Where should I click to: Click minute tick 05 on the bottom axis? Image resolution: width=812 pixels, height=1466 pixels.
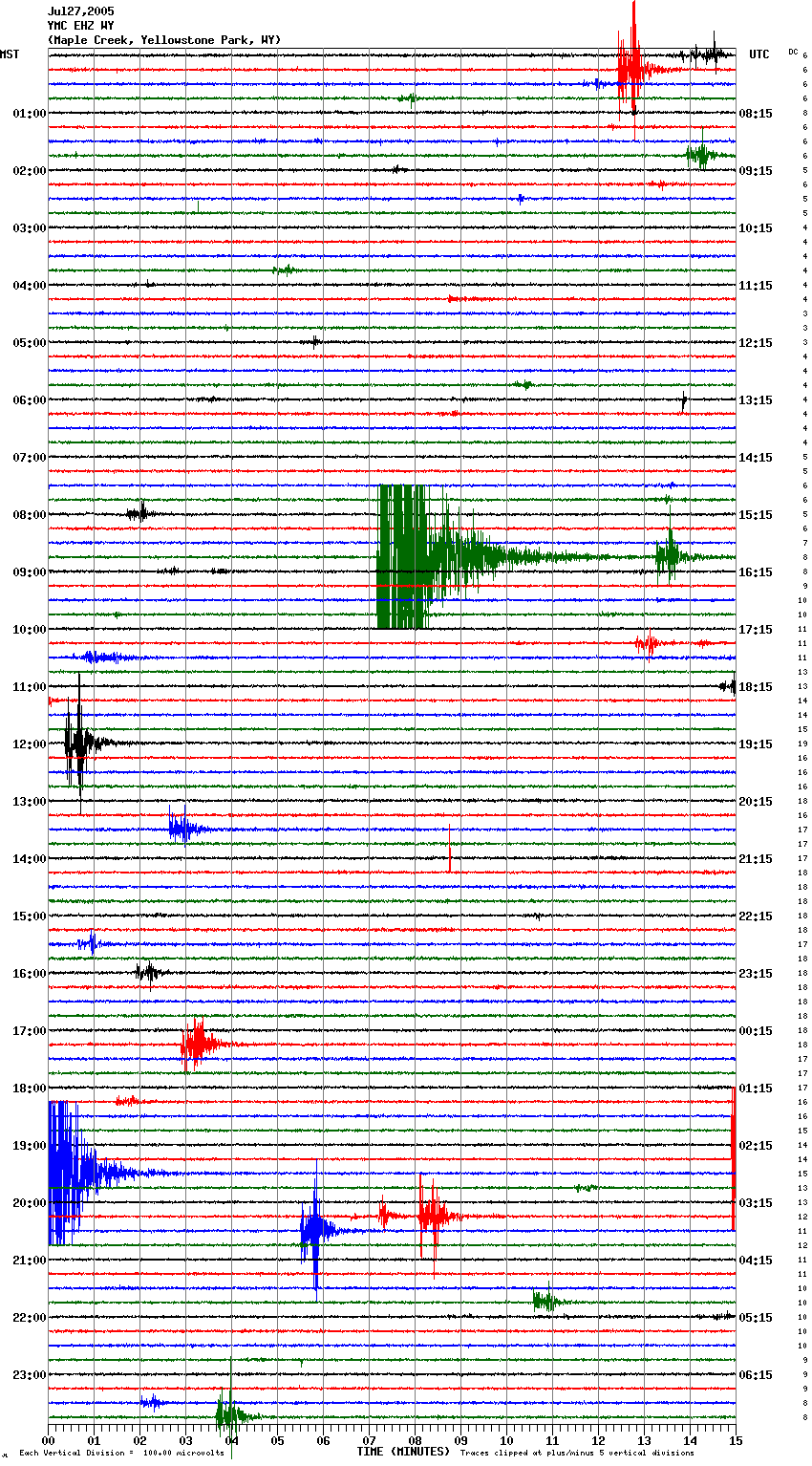coord(277,1439)
